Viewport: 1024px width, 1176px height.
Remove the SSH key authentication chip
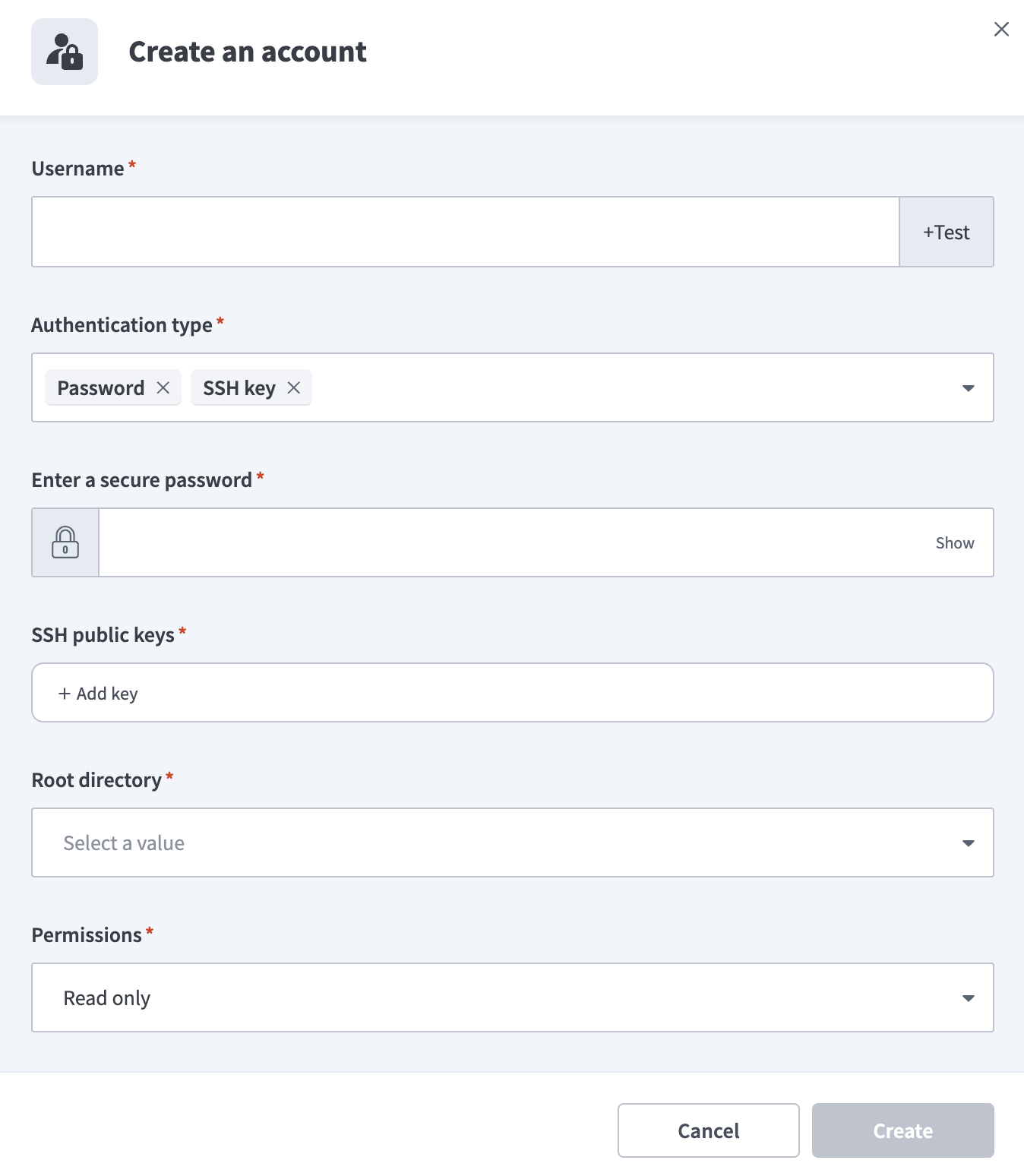tap(294, 387)
